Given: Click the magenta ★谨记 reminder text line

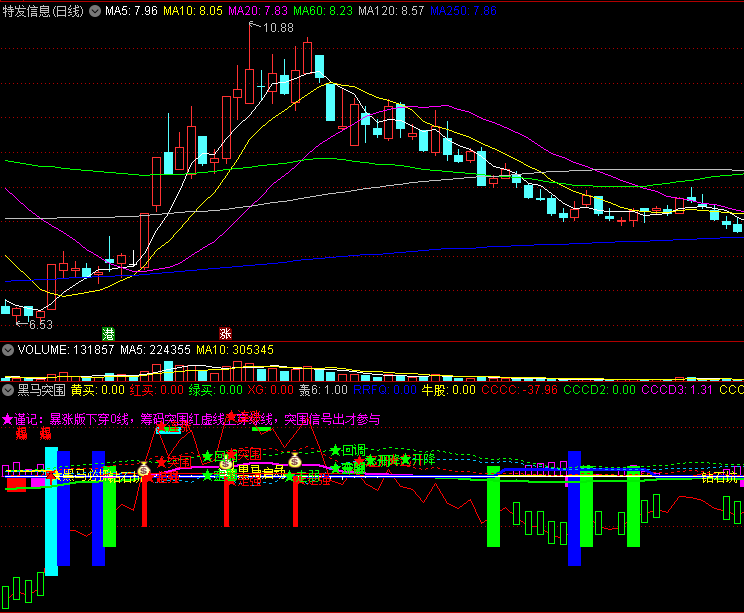Looking at the screenshot, I should tap(191, 419).
